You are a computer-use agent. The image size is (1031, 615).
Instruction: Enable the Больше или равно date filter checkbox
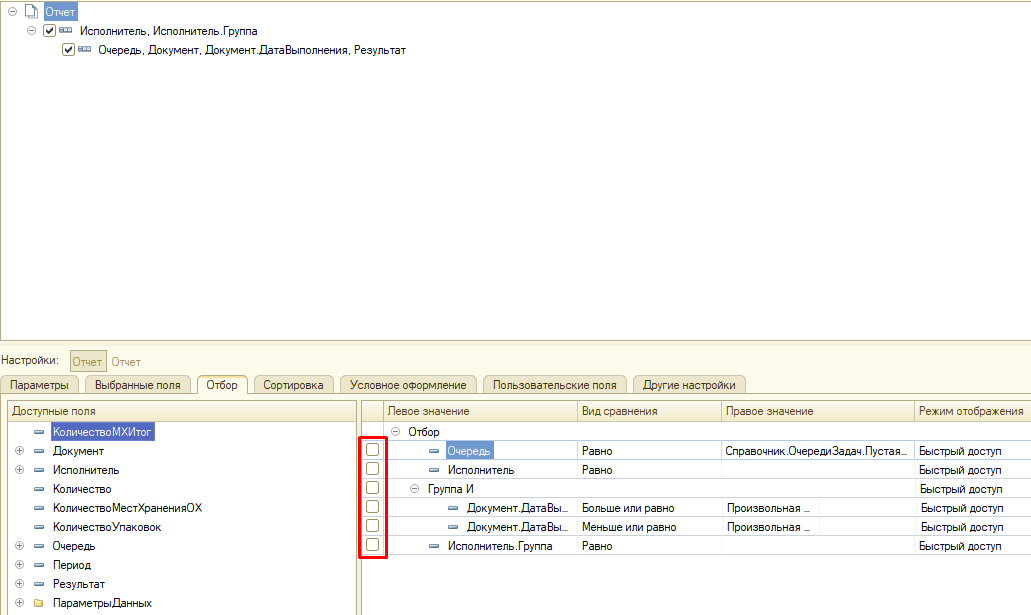click(373, 507)
